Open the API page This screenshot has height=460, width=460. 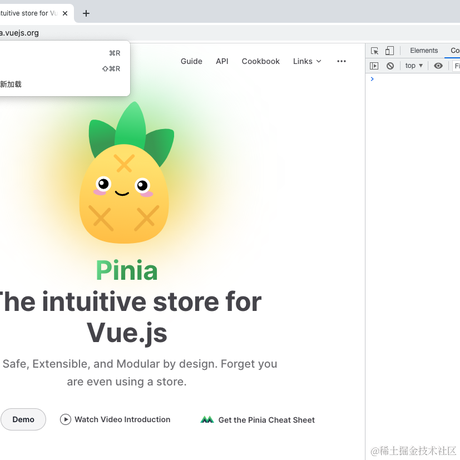click(x=222, y=61)
